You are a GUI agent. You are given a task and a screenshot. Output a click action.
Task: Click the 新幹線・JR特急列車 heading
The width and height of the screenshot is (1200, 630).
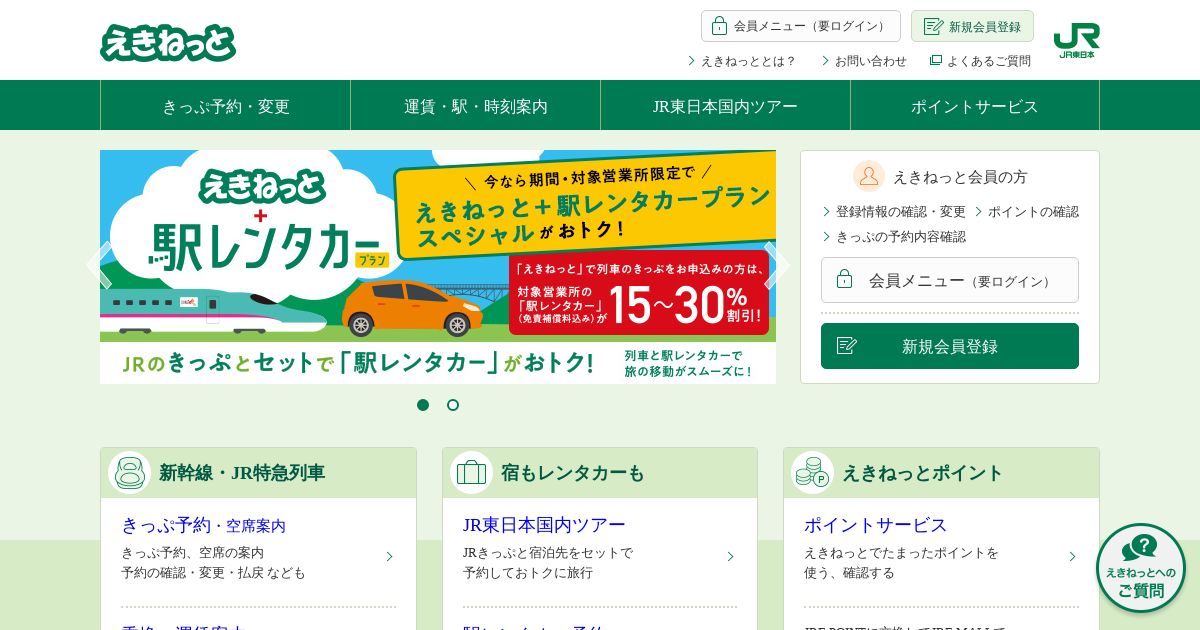point(242,473)
